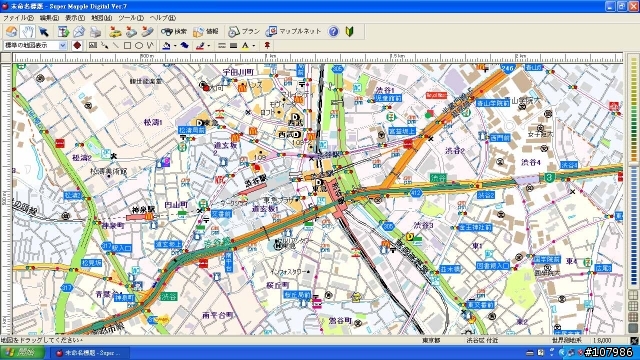Select the rectangle drawing tool
The height and width of the screenshot is (360, 640).
click(127, 45)
